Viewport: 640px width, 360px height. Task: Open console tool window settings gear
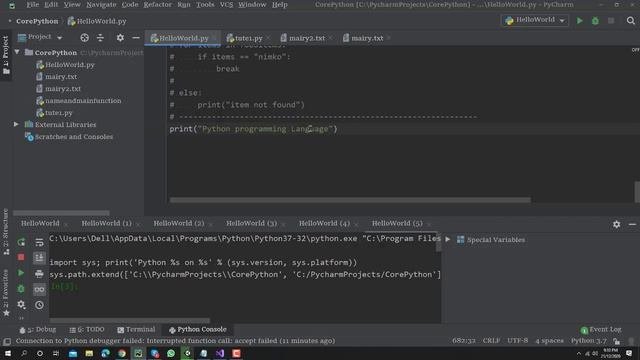[616, 224]
